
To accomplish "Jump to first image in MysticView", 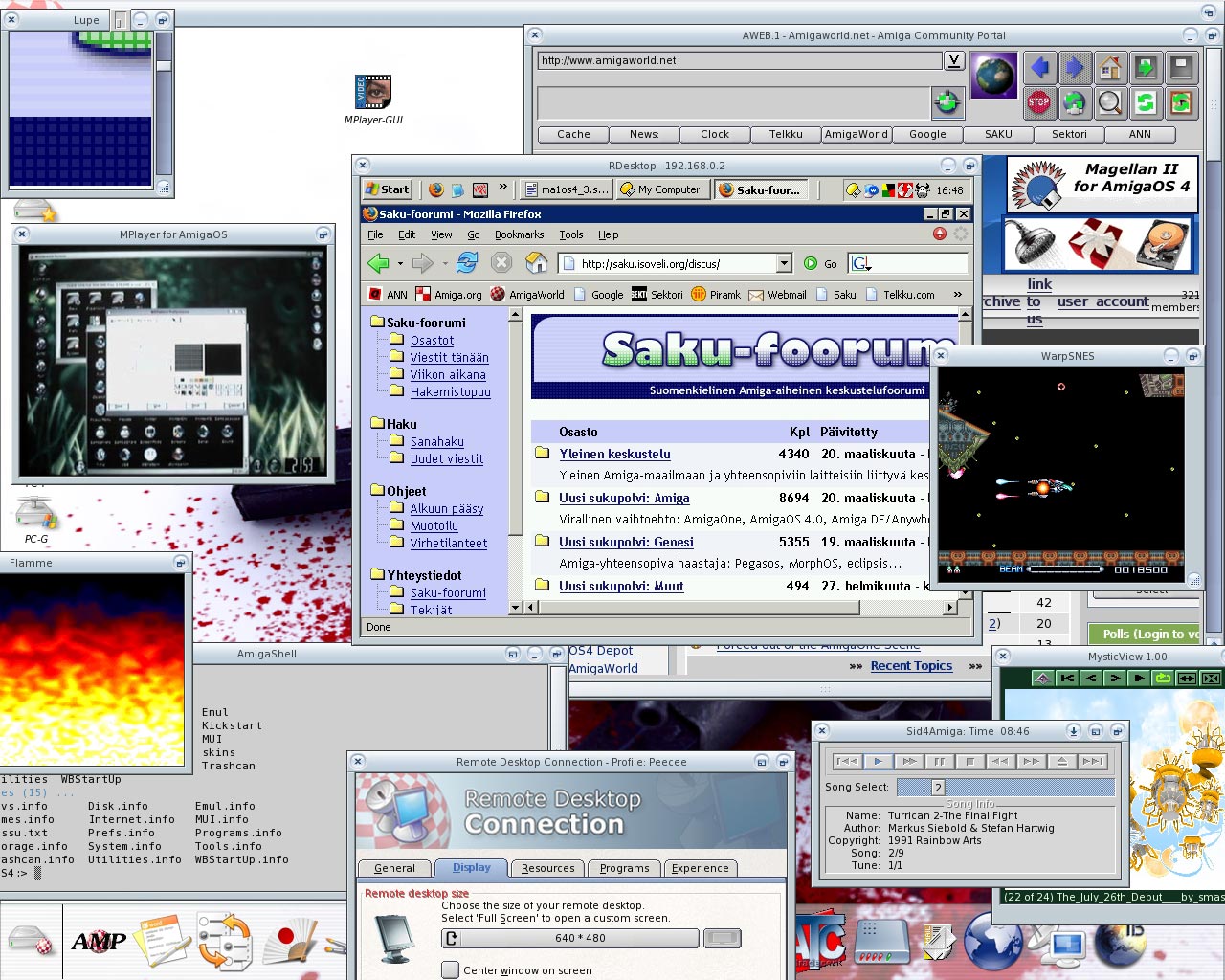I will (1067, 678).
